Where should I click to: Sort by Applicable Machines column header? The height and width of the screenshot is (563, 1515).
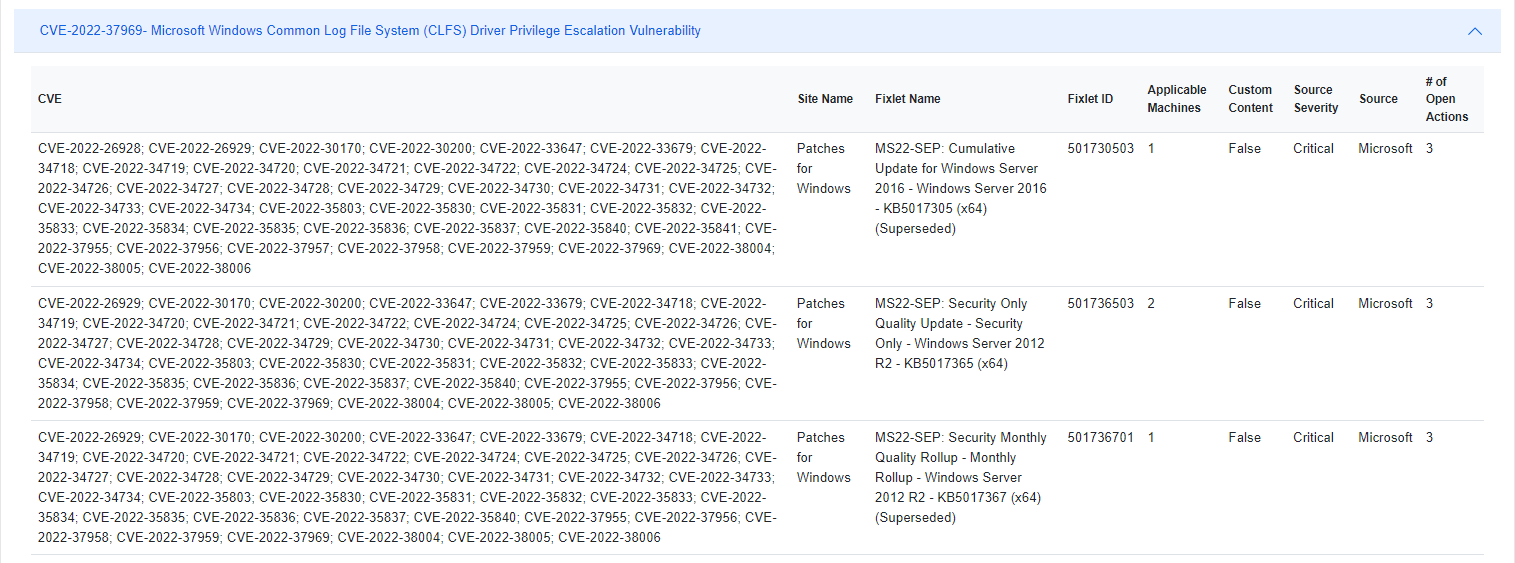1176,99
